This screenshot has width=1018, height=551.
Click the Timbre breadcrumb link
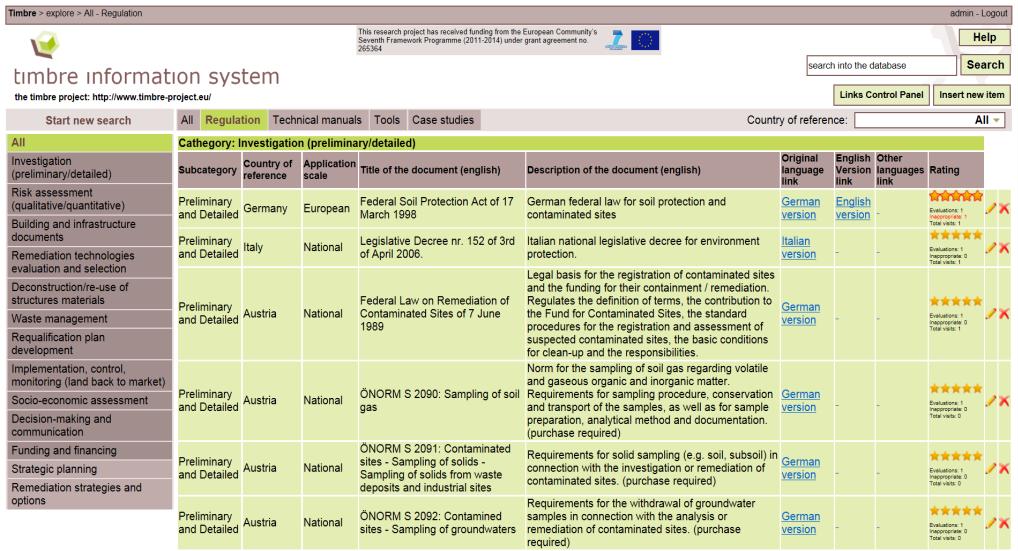tap(22, 13)
